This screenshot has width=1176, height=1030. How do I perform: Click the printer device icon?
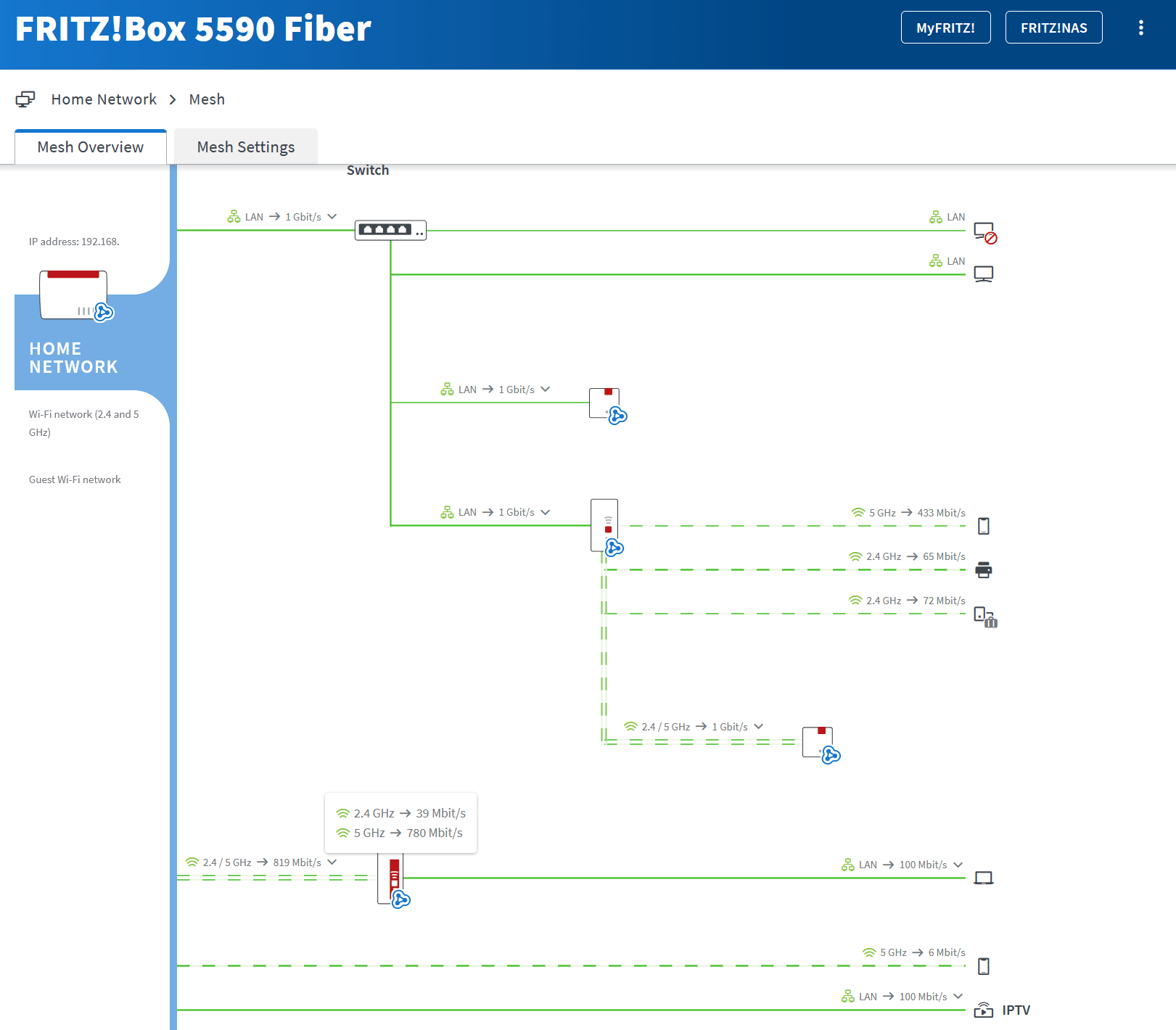click(984, 569)
